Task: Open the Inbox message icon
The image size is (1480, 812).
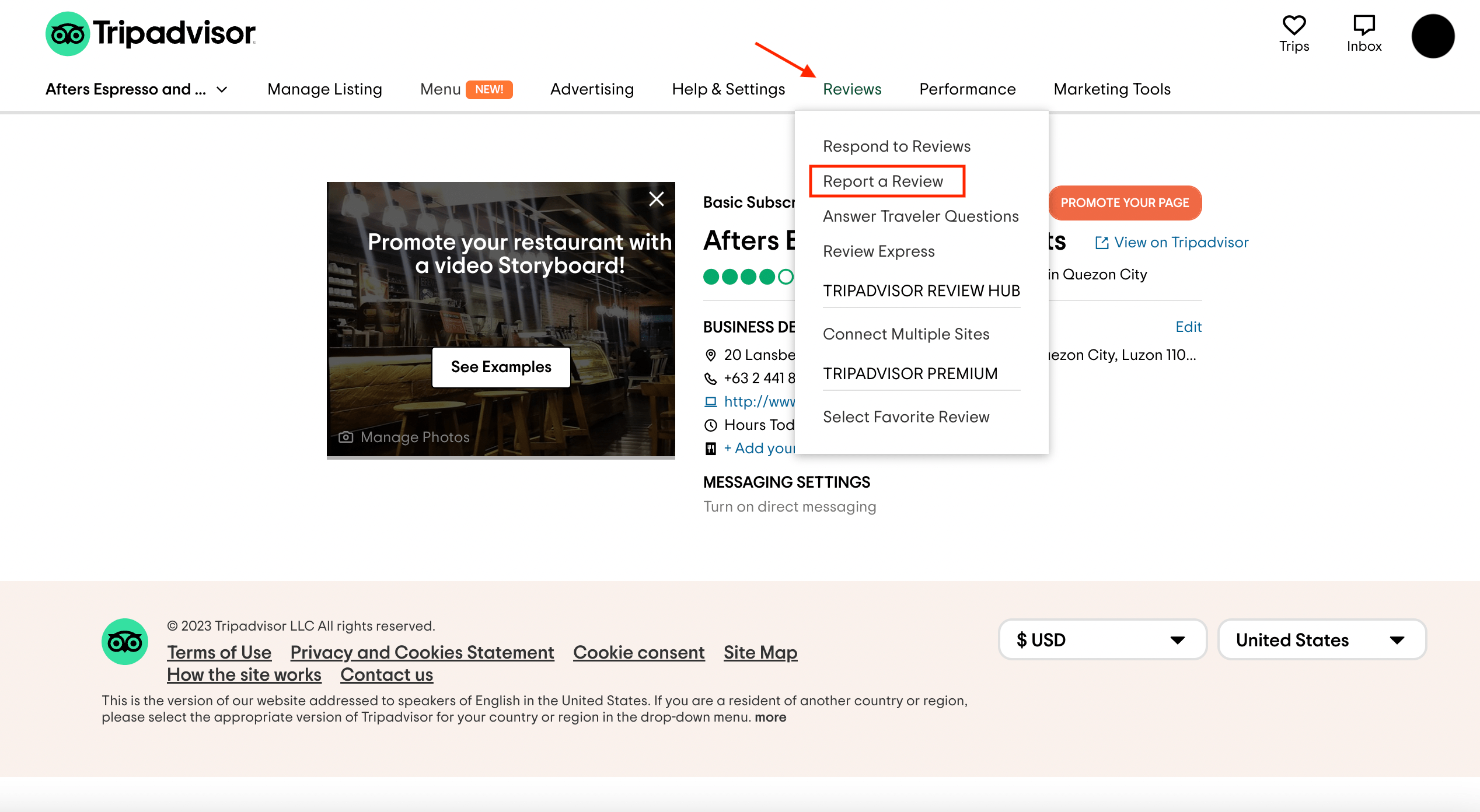Action: pos(1364,25)
